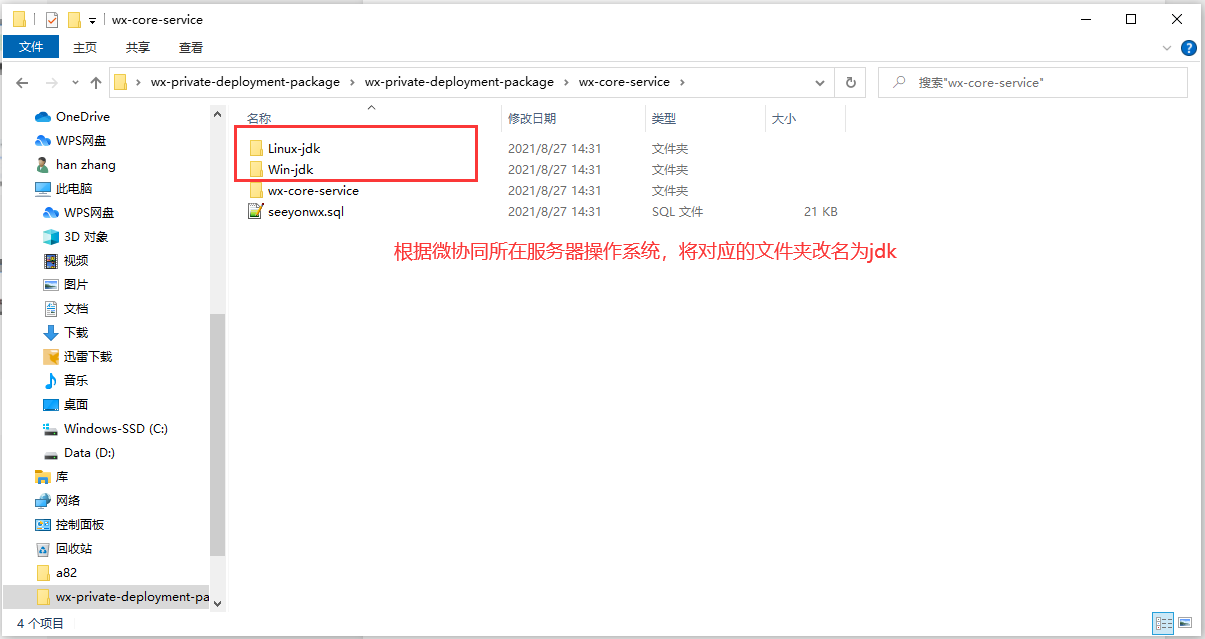The height and width of the screenshot is (639, 1205).
Task: Open recent locations dropdown arrow
Action: [x=75, y=83]
